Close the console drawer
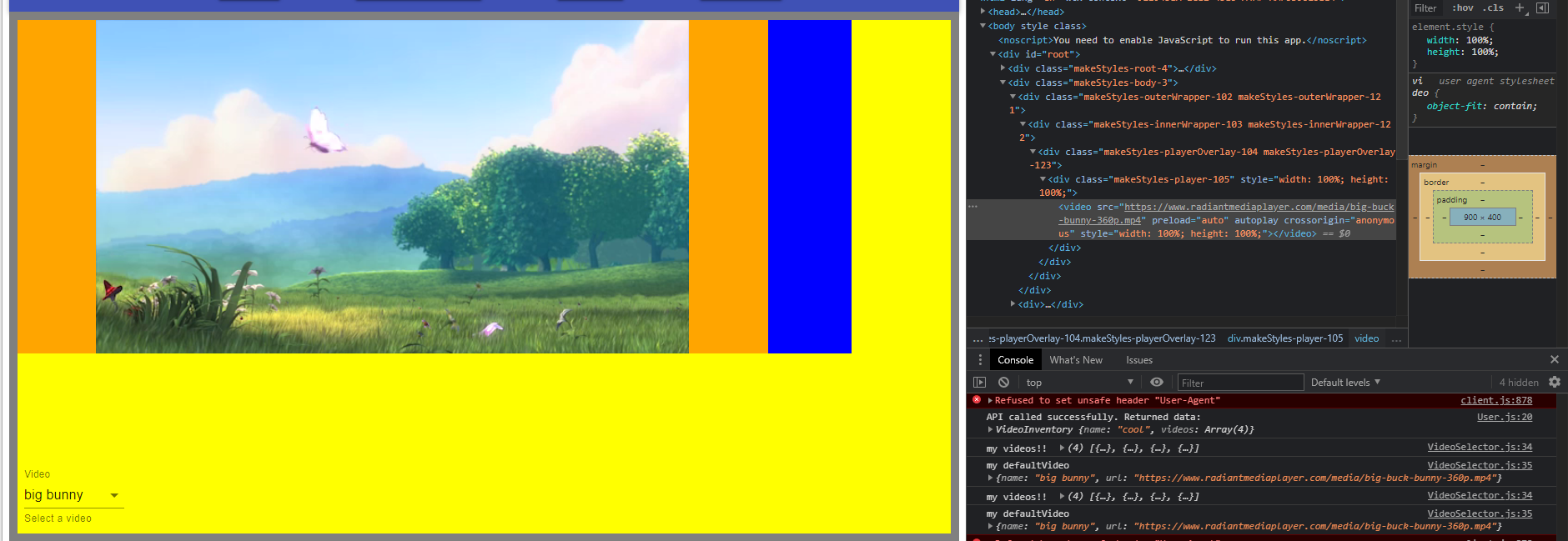 [1555, 359]
